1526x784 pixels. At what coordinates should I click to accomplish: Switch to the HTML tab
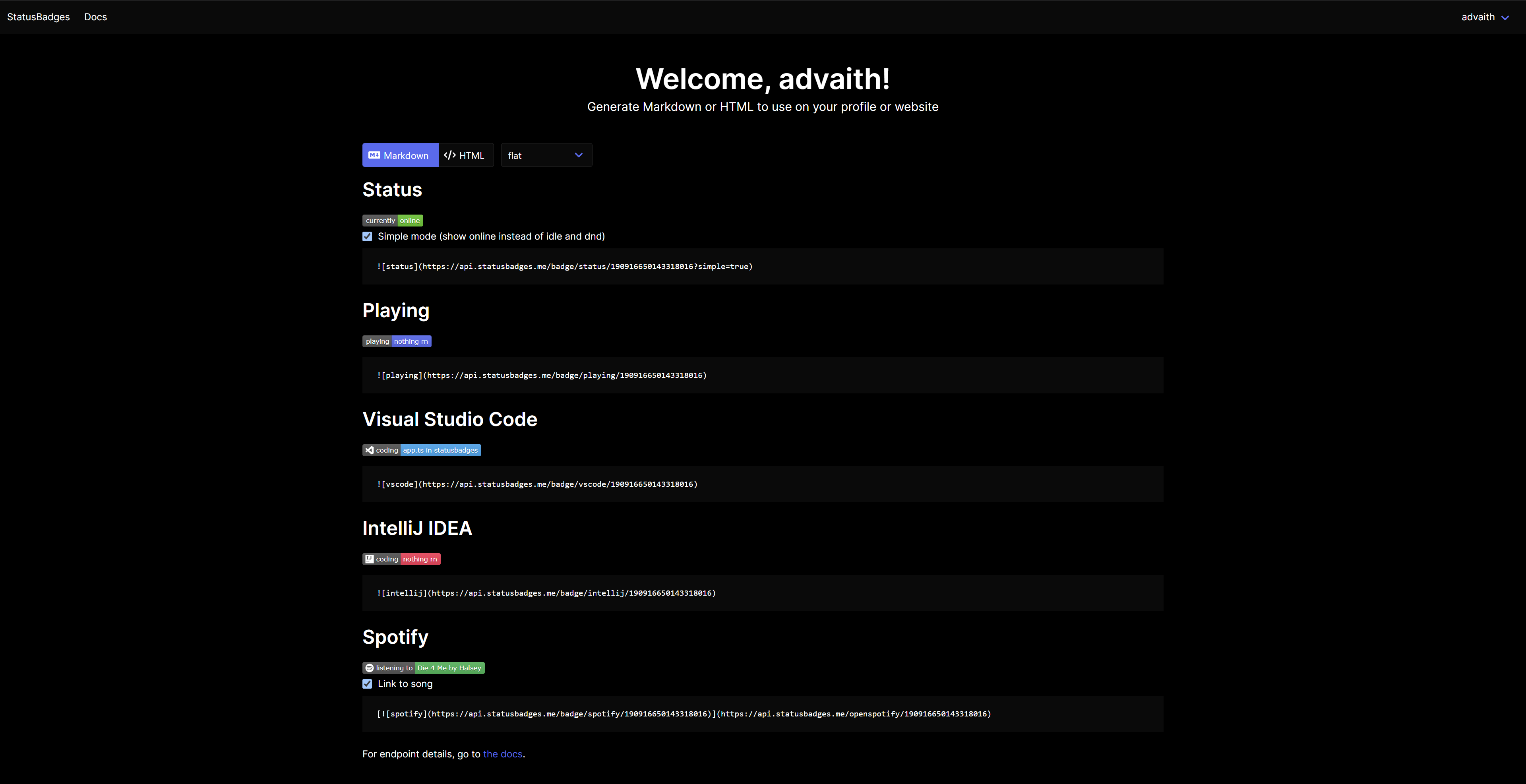466,155
